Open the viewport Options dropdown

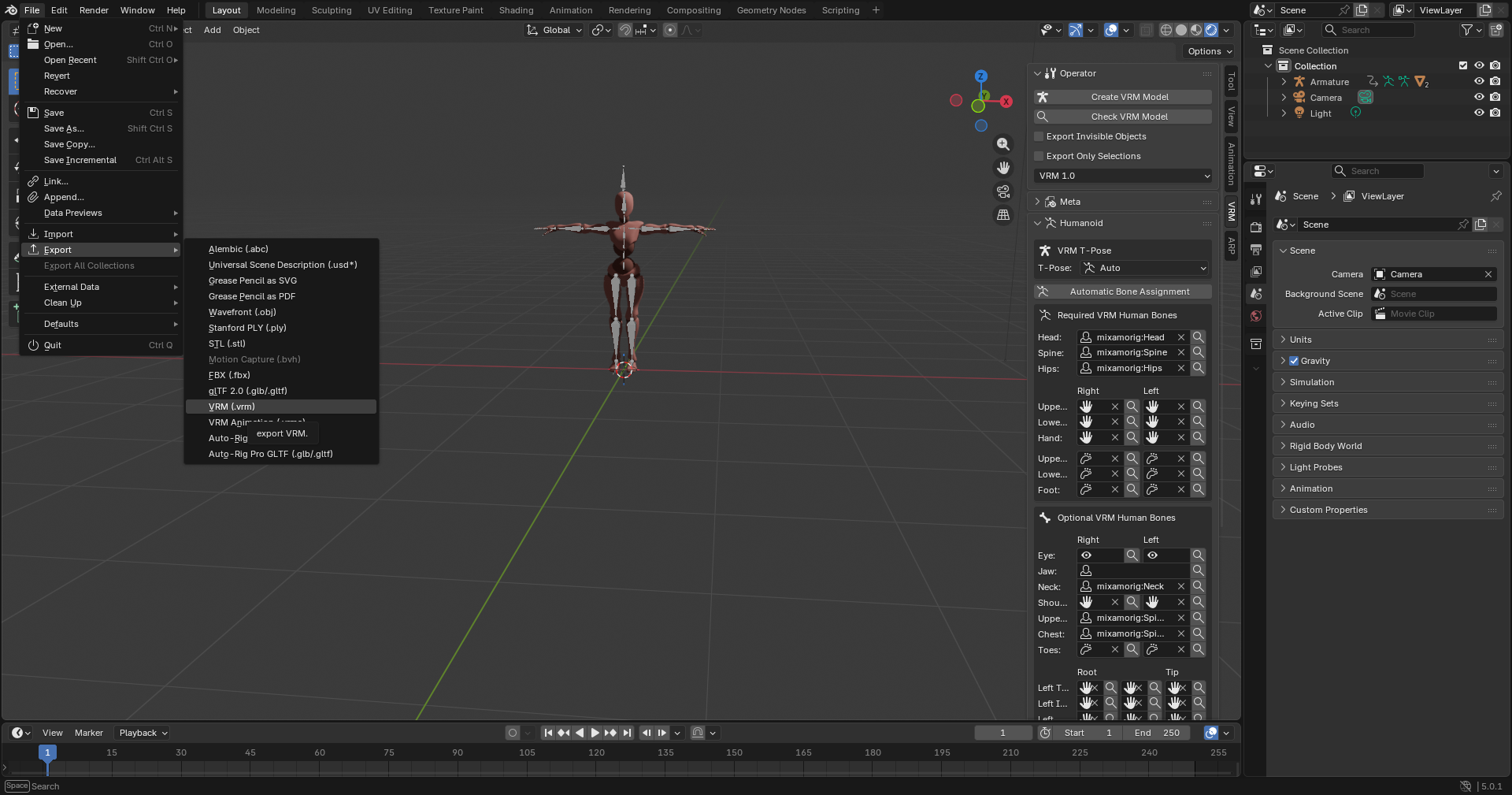pyautogui.click(x=1210, y=51)
